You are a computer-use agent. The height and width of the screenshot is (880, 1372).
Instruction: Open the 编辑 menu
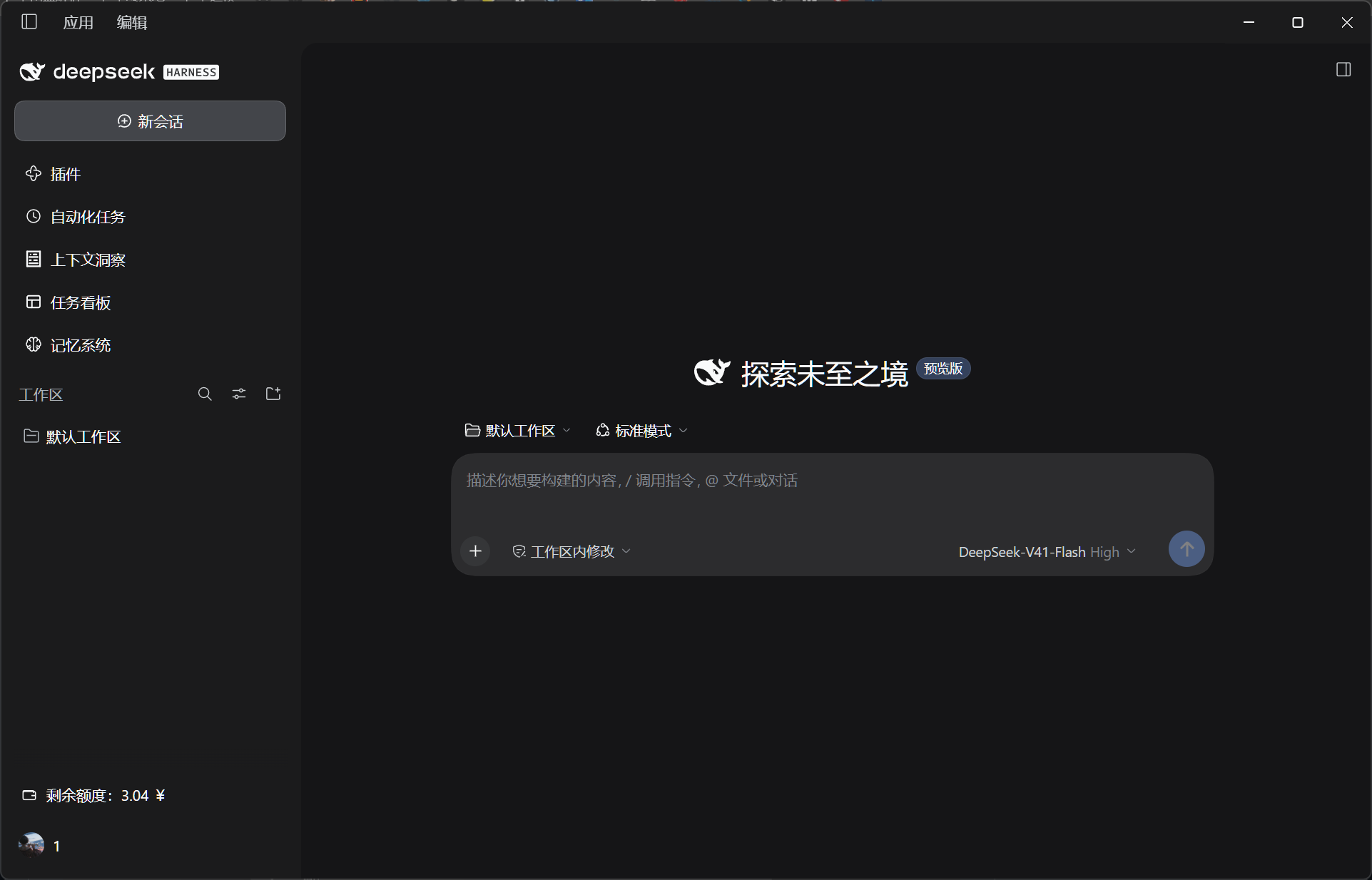point(132,22)
